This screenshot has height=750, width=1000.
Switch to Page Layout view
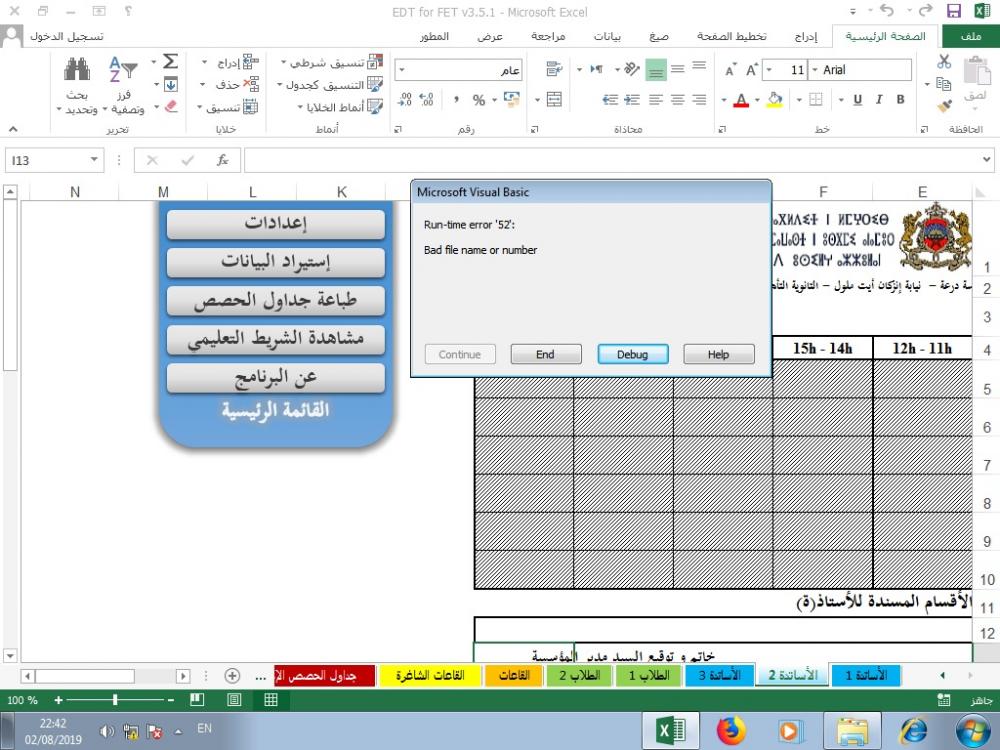234,700
